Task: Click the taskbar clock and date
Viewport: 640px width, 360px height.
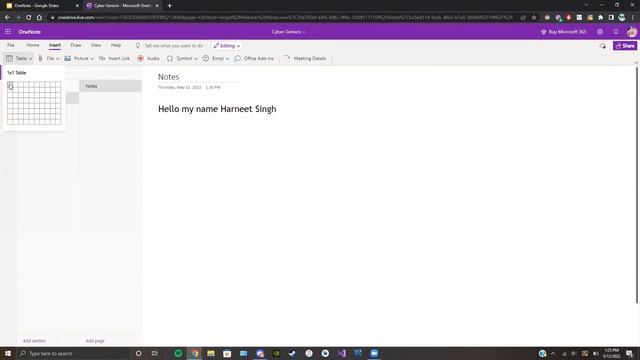Action: coord(611,353)
